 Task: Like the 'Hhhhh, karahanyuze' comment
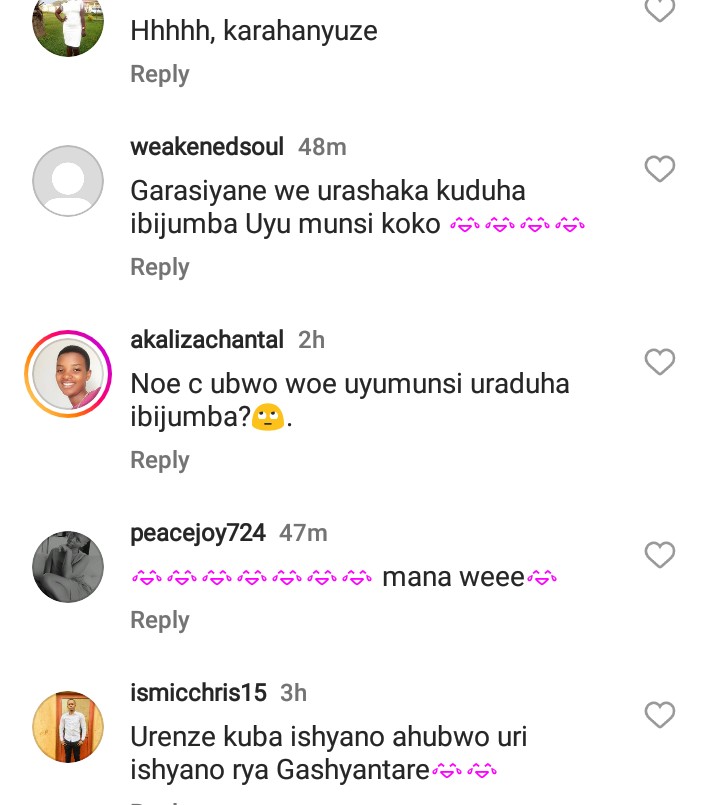click(x=660, y=10)
